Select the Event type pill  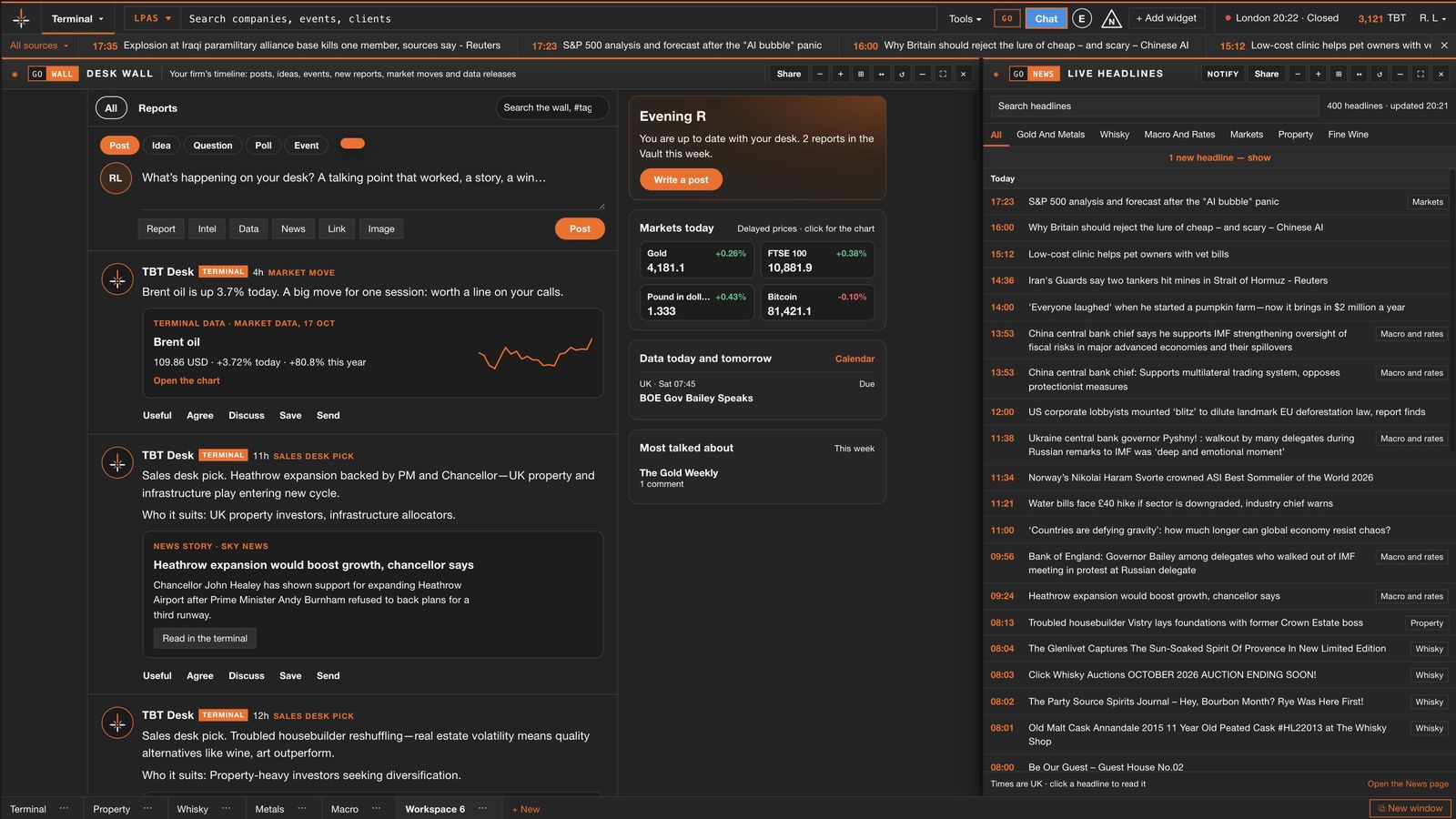[307, 145]
